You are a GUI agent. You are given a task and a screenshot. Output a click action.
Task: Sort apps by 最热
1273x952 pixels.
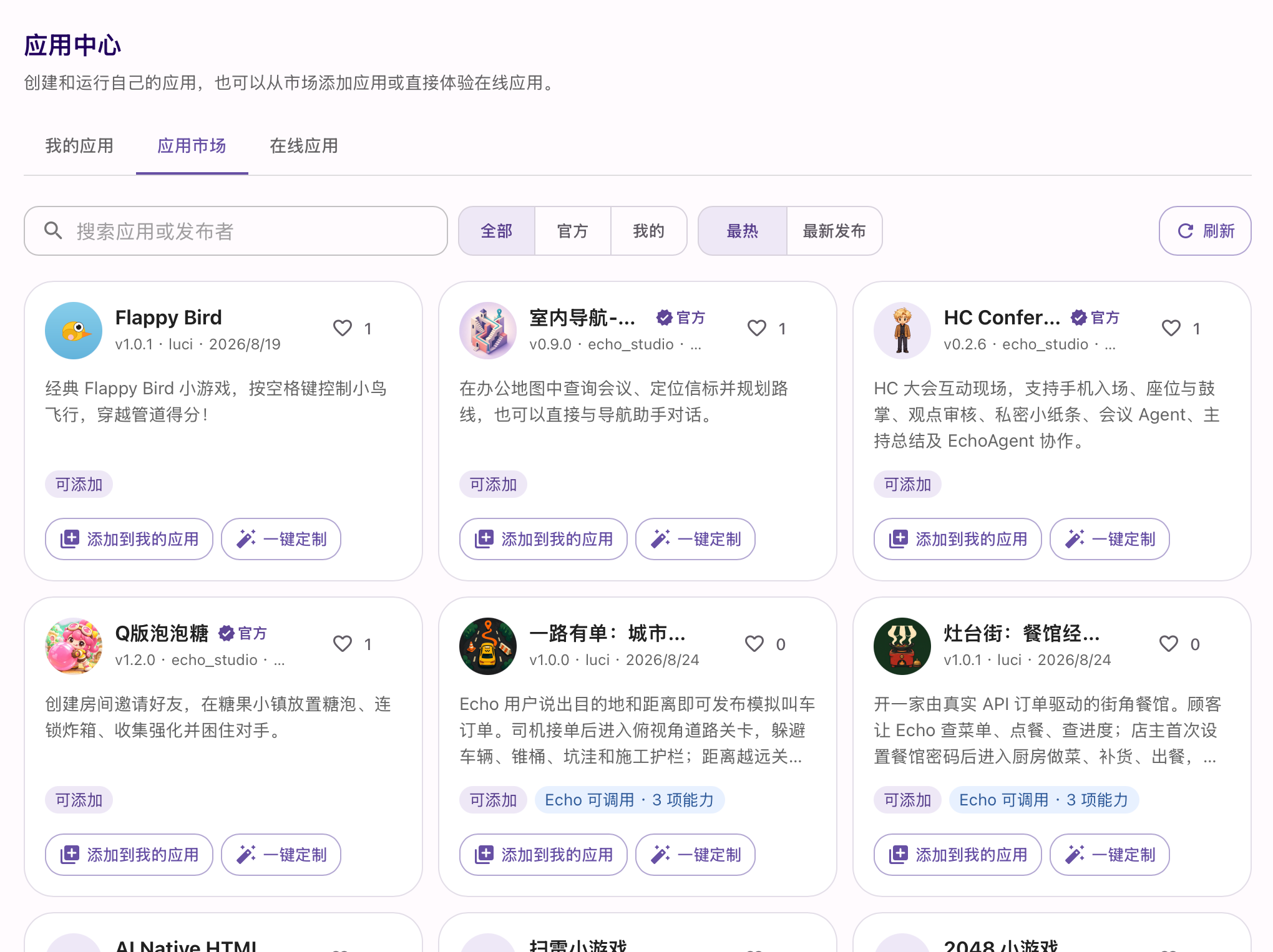pos(743,231)
